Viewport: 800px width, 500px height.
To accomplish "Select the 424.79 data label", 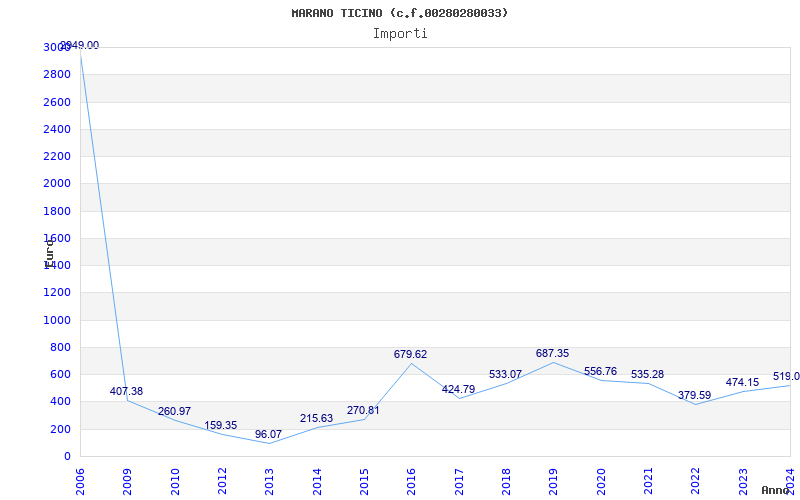I will pyautogui.click(x=458, y=389).
